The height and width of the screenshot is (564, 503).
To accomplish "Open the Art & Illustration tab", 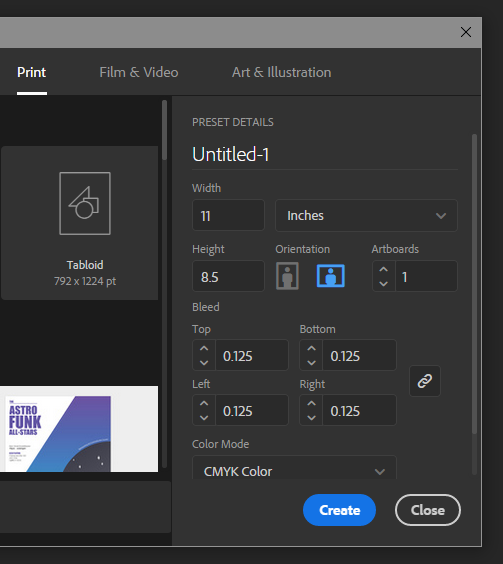I will pos(282,73).
